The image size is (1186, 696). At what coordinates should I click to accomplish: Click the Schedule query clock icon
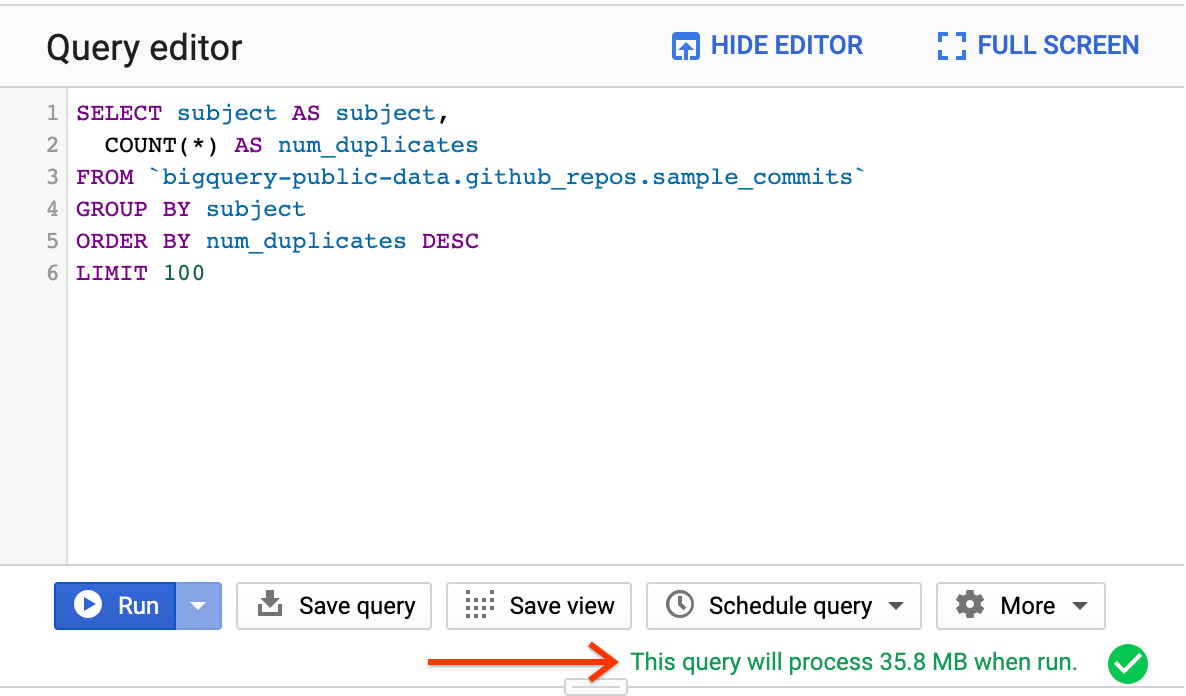680,605
